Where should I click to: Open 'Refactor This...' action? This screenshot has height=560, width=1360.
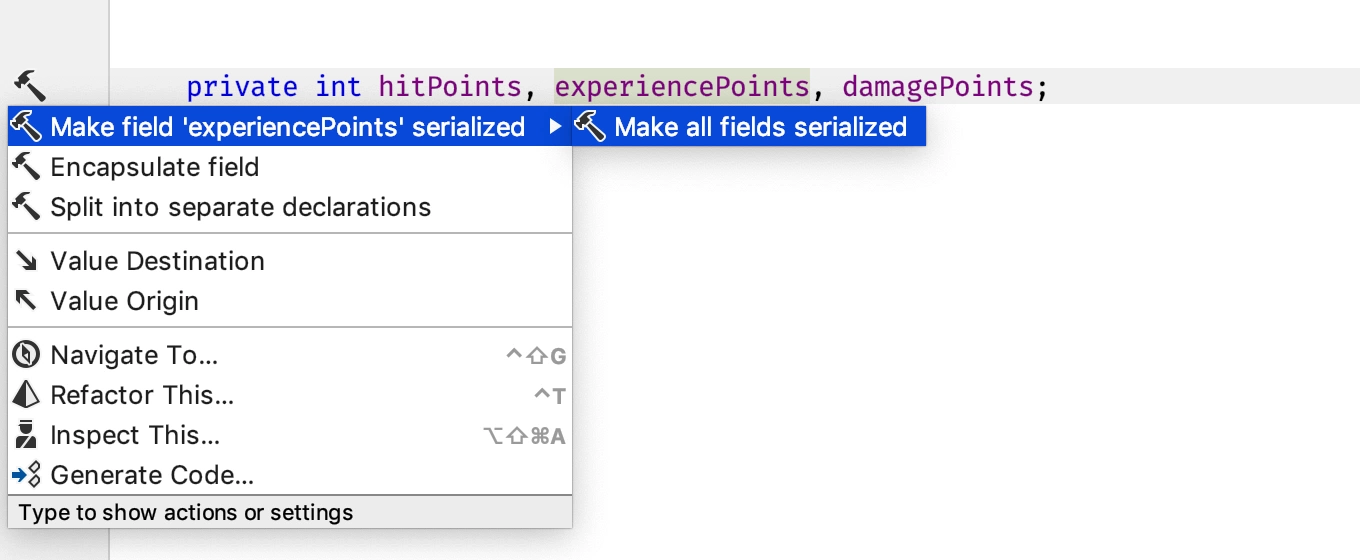[x=290, y=395]
